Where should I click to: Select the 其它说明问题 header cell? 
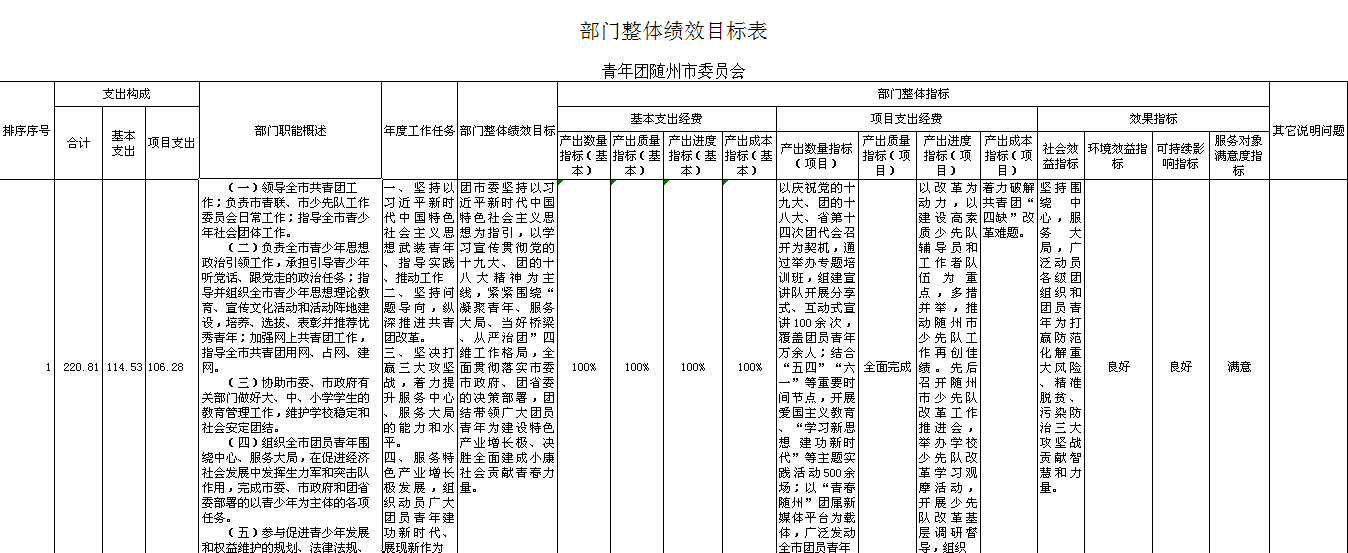[1308, 131]
